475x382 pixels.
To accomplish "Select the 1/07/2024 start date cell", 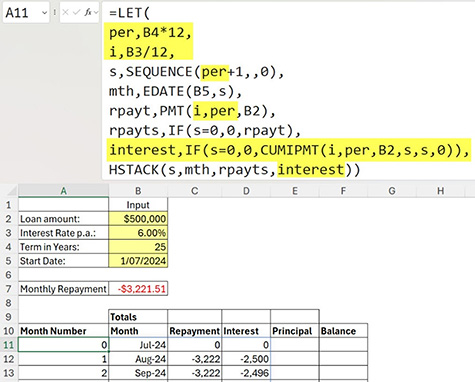I will (x=138, y=261).
